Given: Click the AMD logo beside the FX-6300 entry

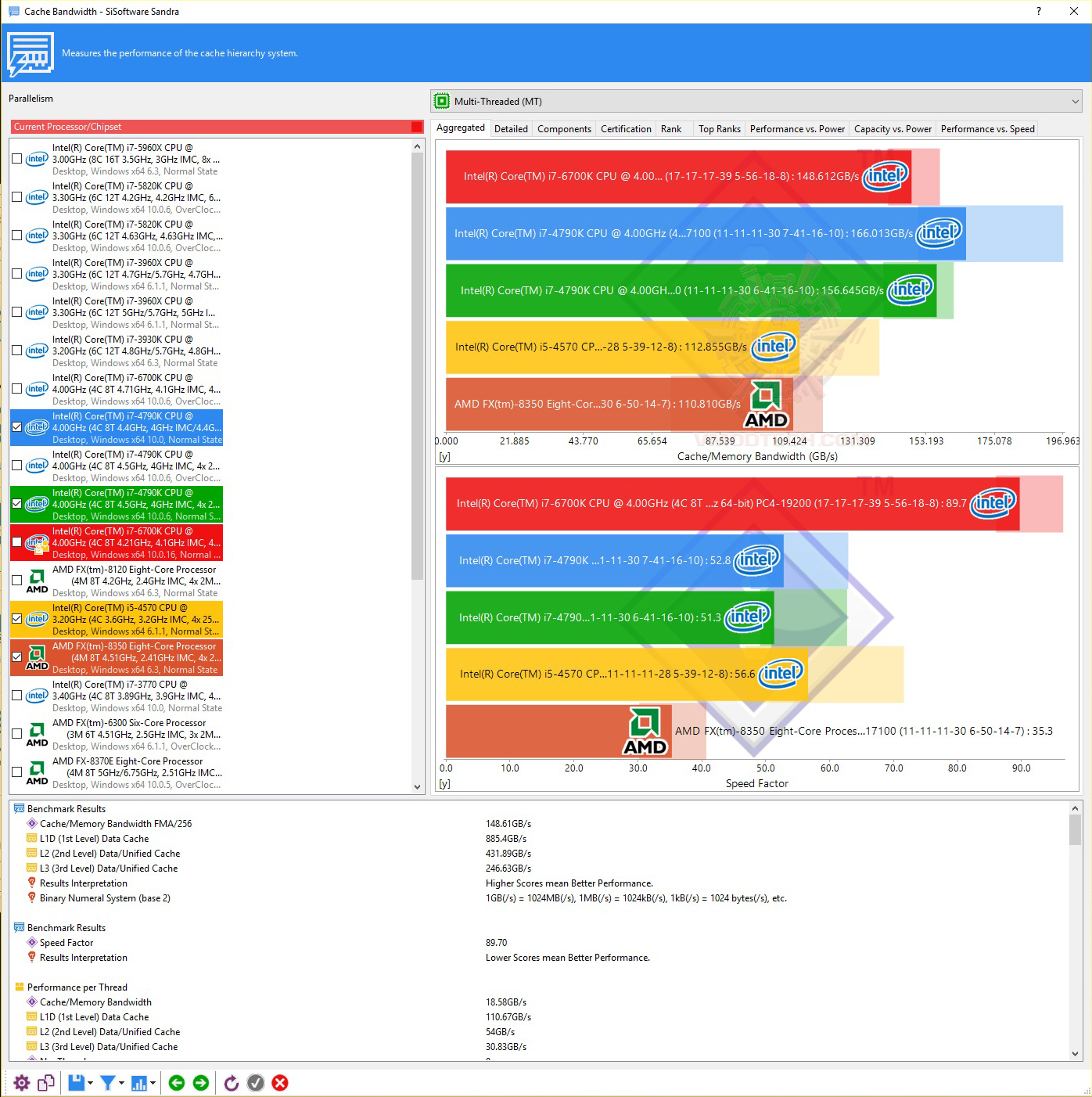Looking at the screenshot, I should tap(37, 735).
